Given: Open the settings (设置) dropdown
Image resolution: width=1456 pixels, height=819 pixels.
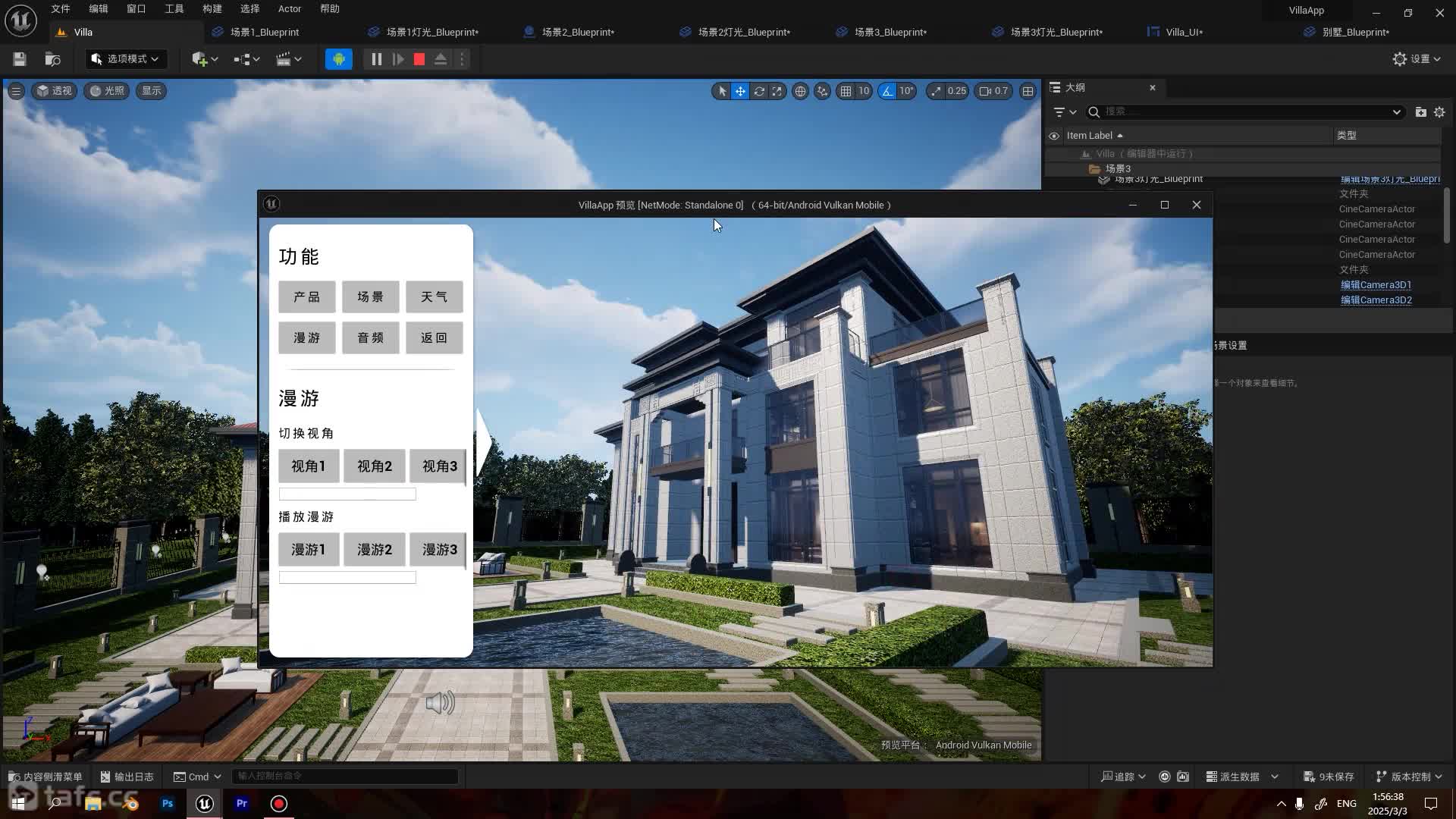Looking at the screenshot, I should (x=1417, y=59).
